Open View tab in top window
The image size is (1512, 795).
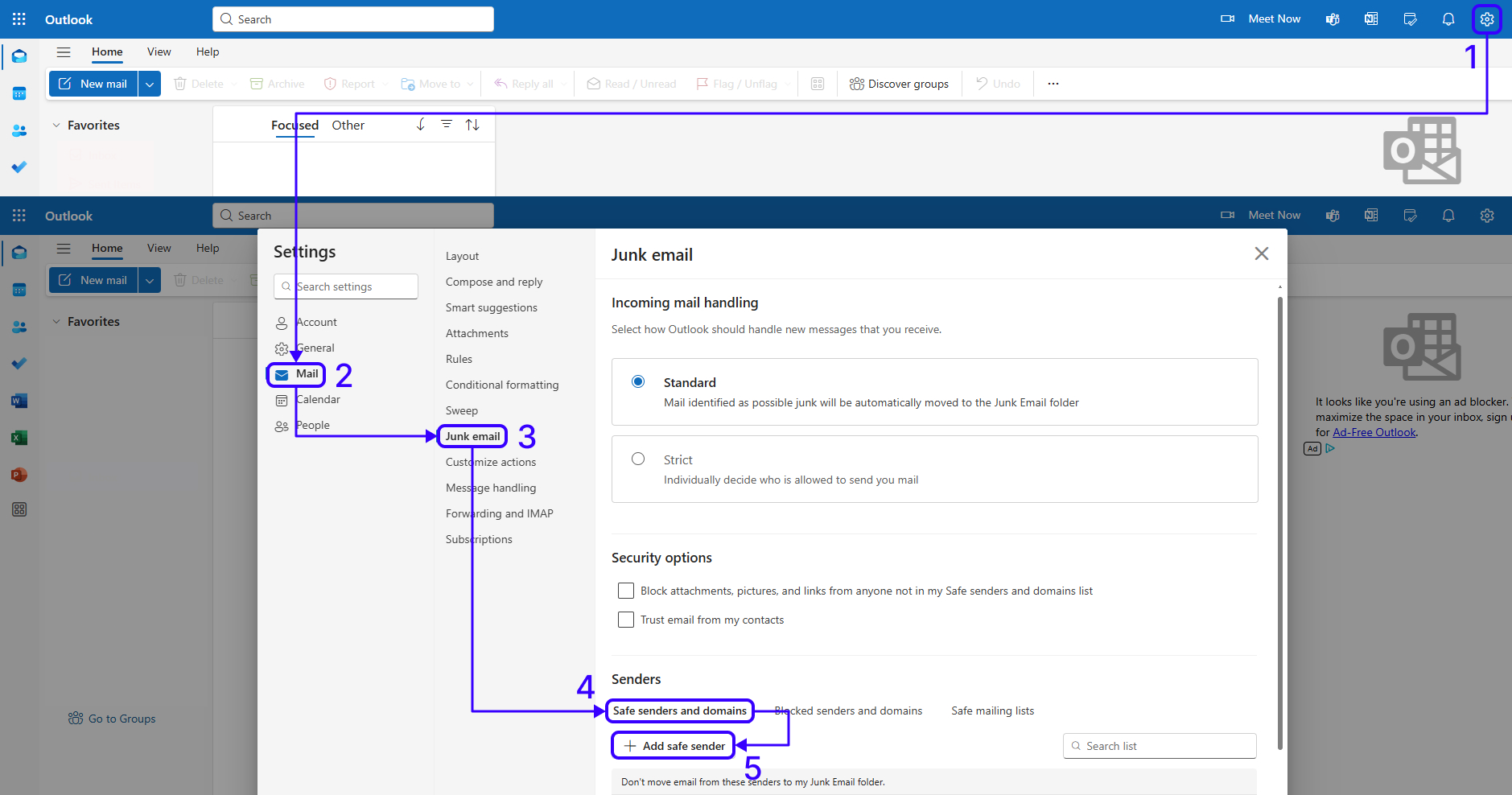pos(159,52)
